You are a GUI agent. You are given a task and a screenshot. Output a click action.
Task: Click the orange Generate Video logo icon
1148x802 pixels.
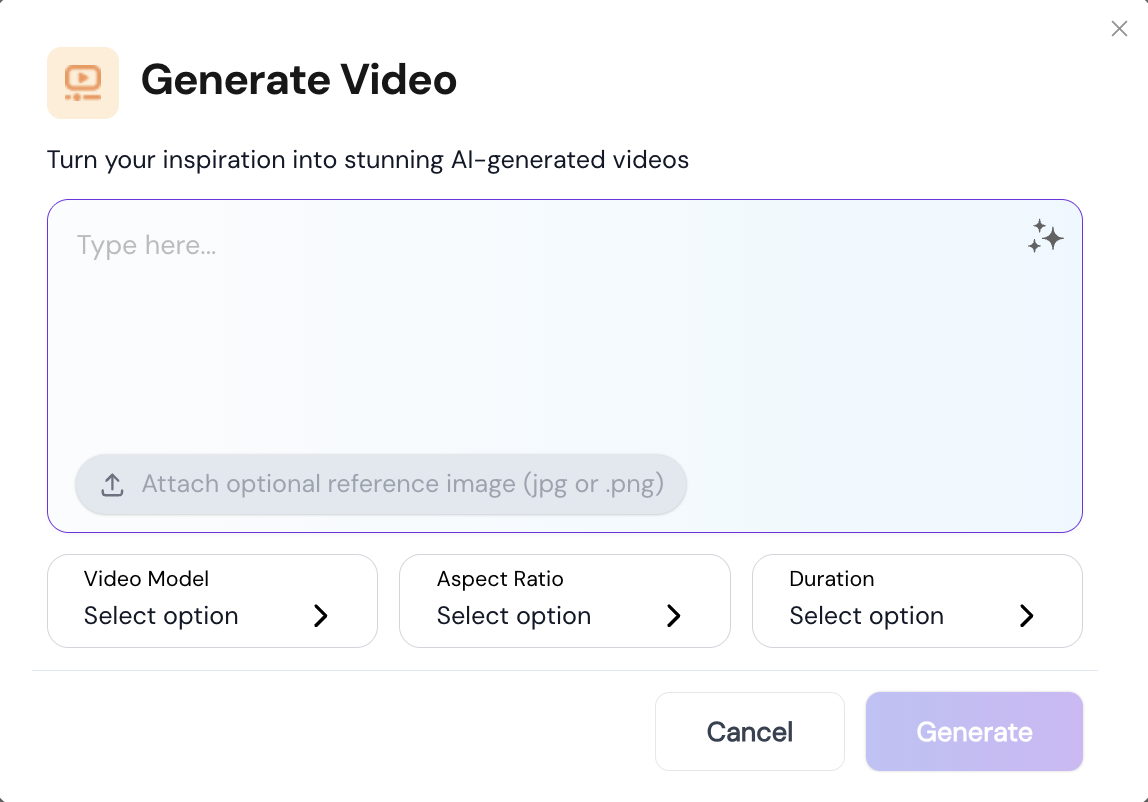pos(83,83)
